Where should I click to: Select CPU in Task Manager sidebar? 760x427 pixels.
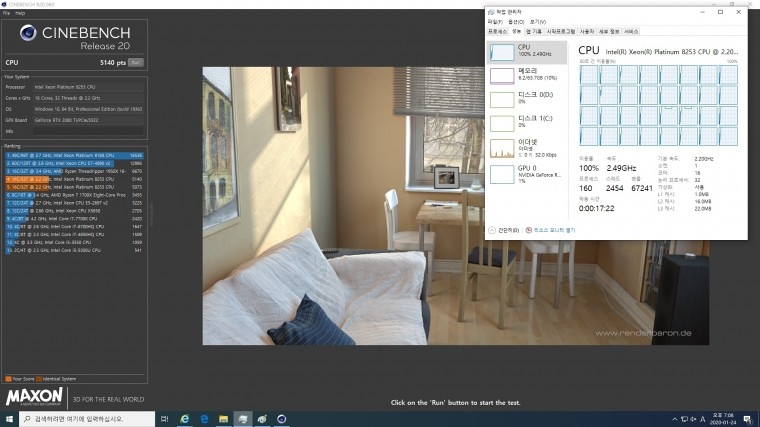[527, 52]
